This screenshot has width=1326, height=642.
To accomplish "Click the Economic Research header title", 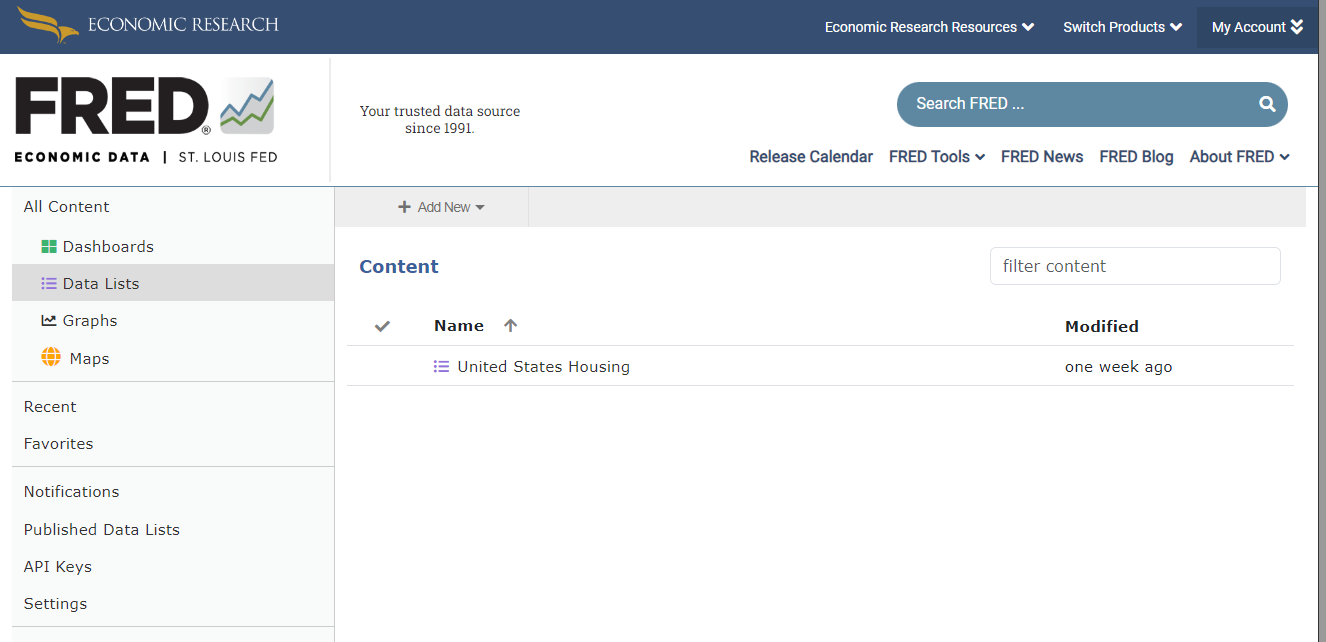I will click(x=183, y=25).
